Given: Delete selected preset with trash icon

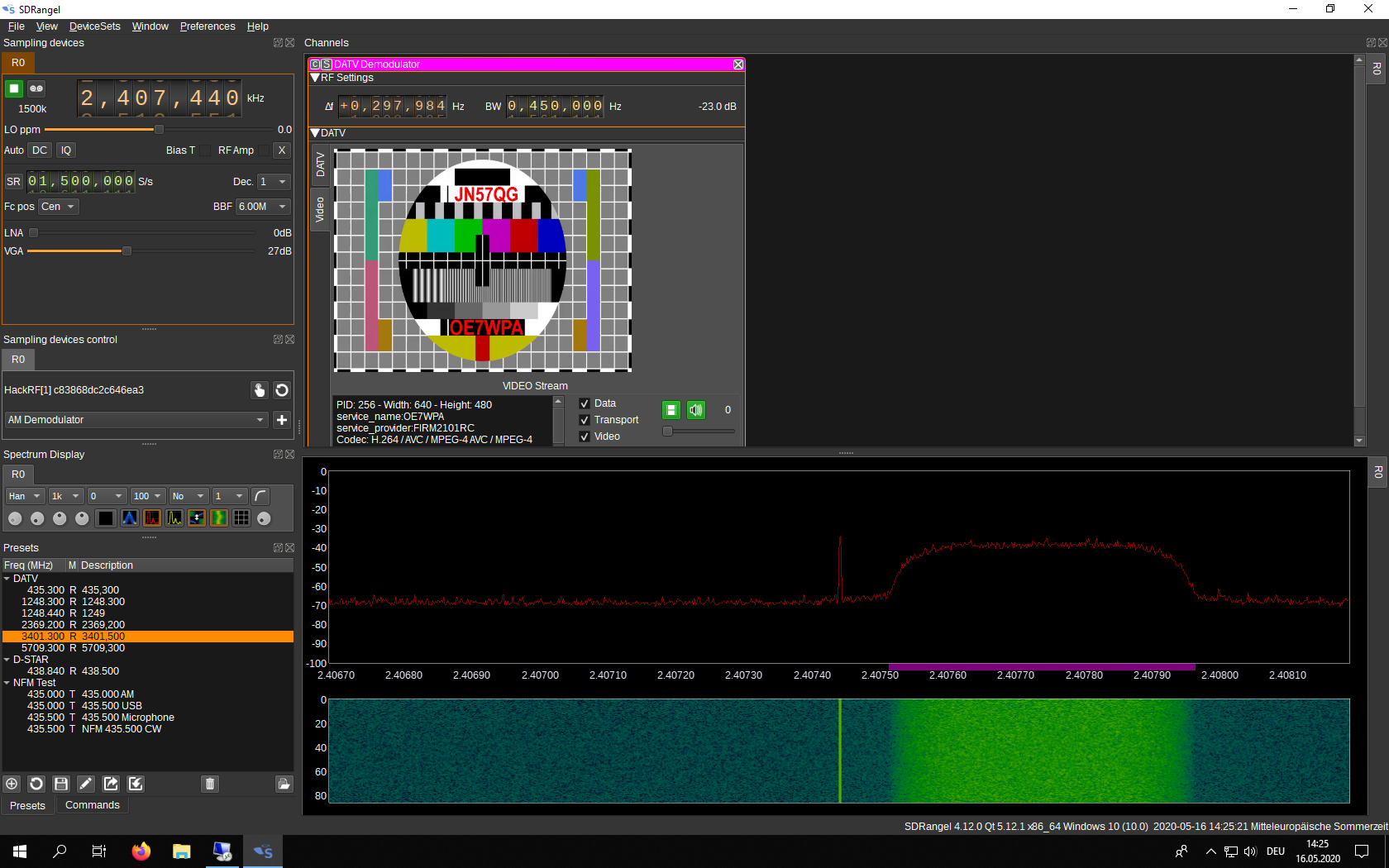Looking at the screenshot, I should pyautogui.click(x=210, y=784).
